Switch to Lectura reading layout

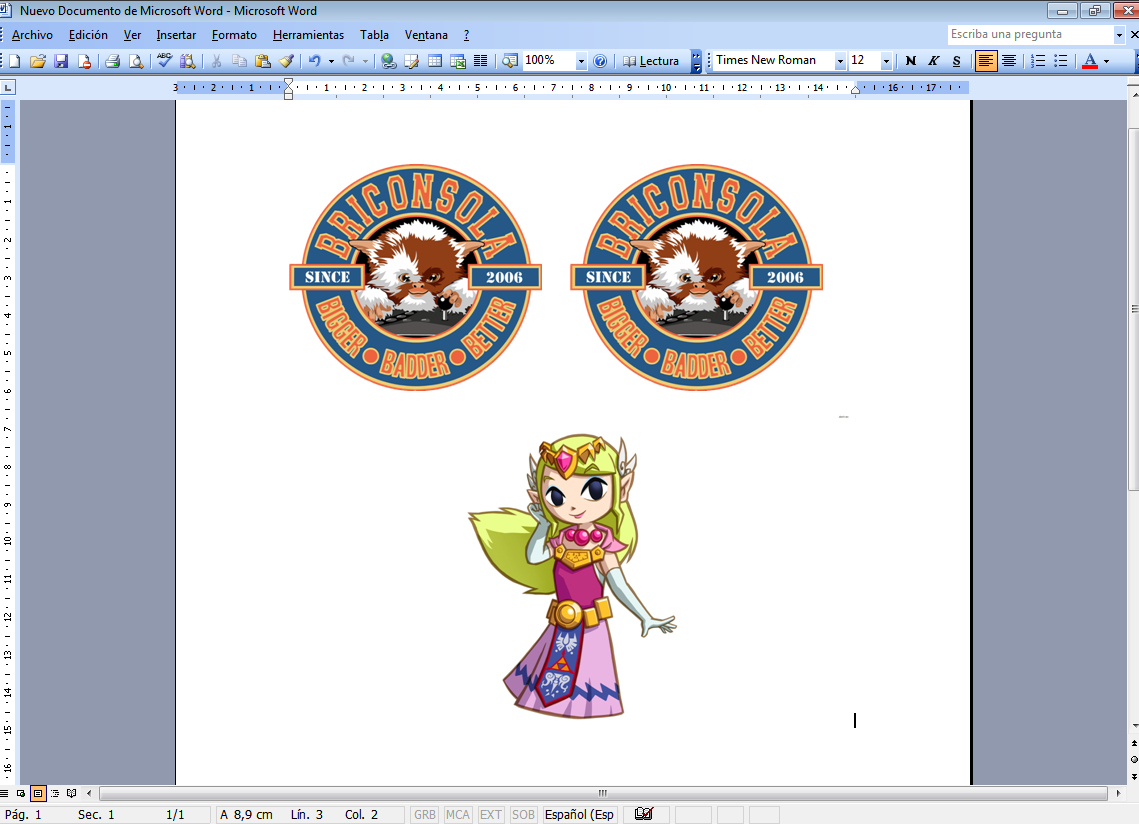tap(652, 61)
